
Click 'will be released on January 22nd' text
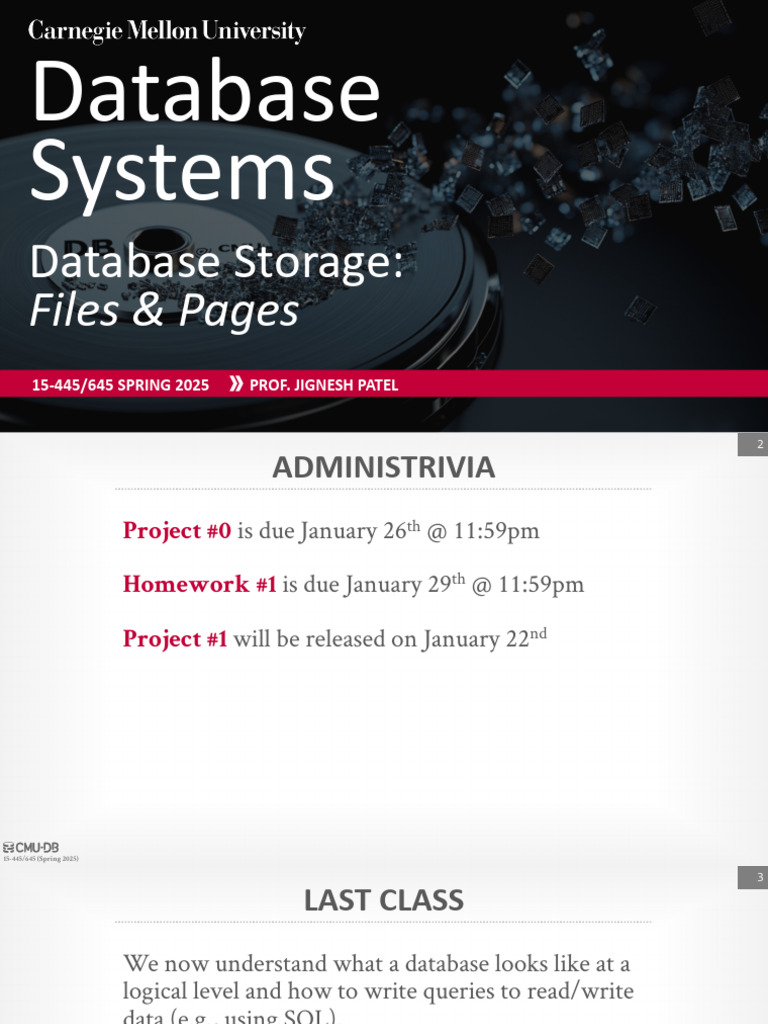(x=391, y=638)
